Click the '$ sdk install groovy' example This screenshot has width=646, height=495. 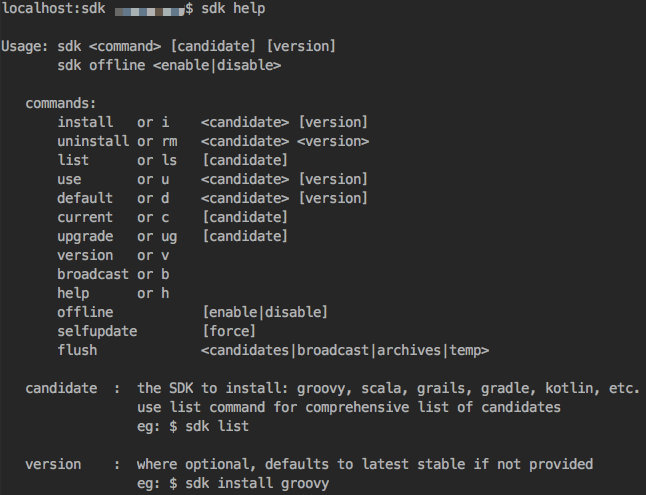click(249, 483)
